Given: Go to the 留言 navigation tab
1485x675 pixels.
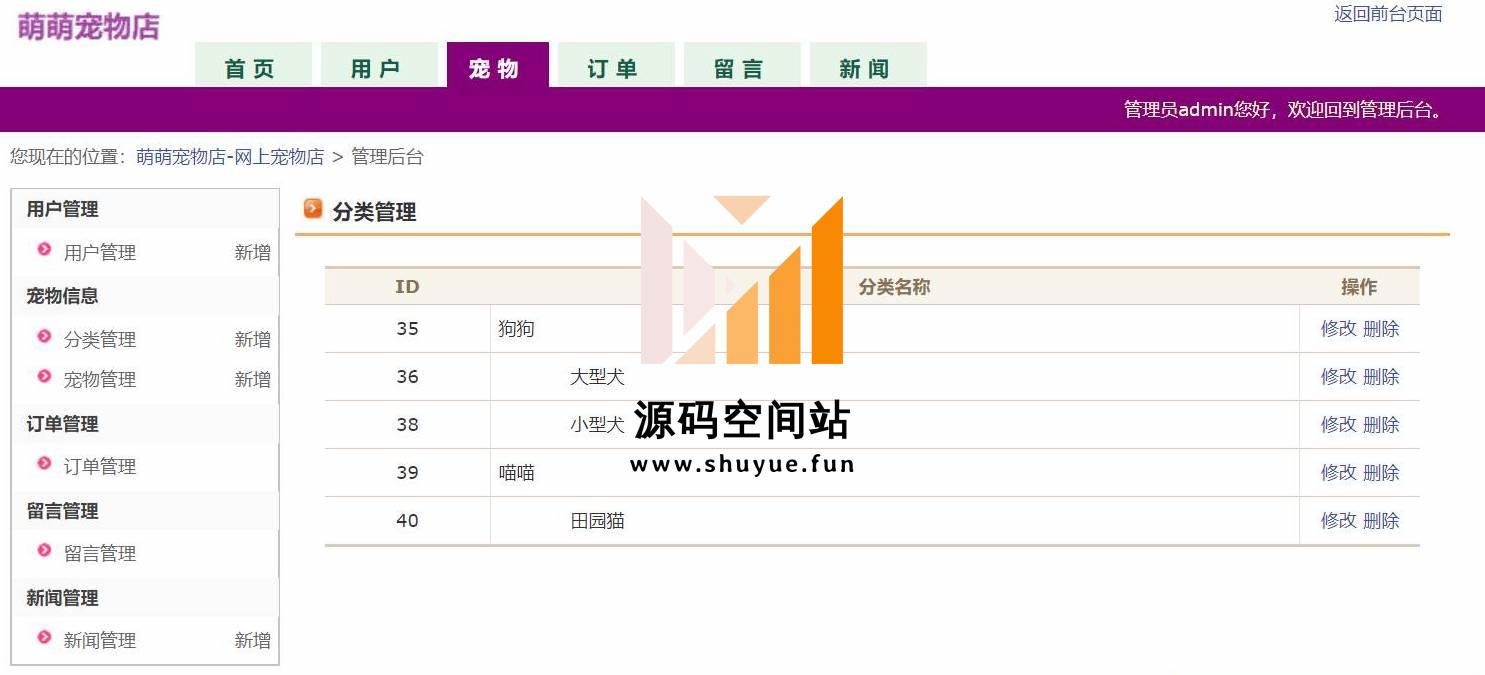Looking at the screenshot, I should pos(742,65).
